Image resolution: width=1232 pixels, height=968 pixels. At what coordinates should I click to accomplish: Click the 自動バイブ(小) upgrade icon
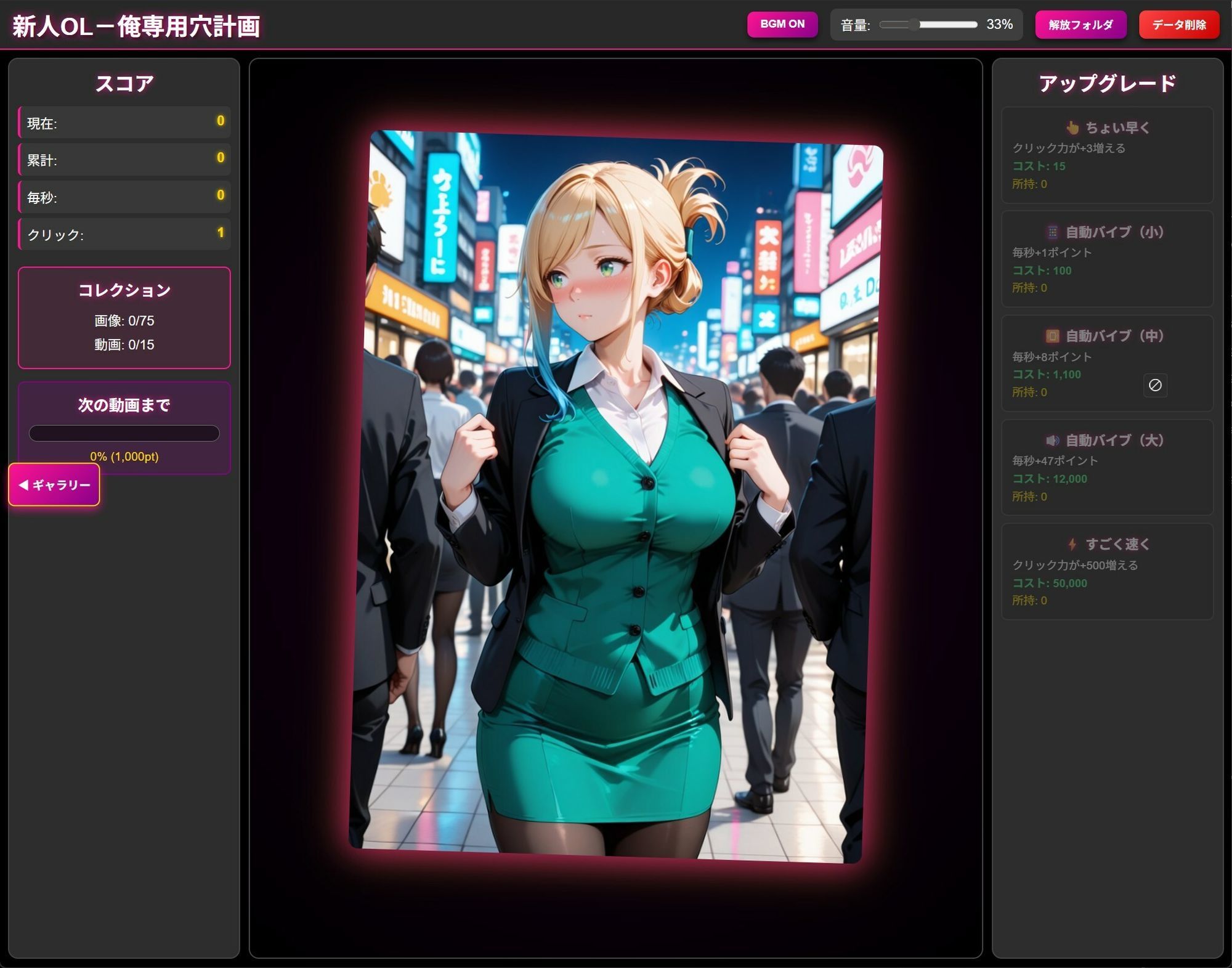1053,232
